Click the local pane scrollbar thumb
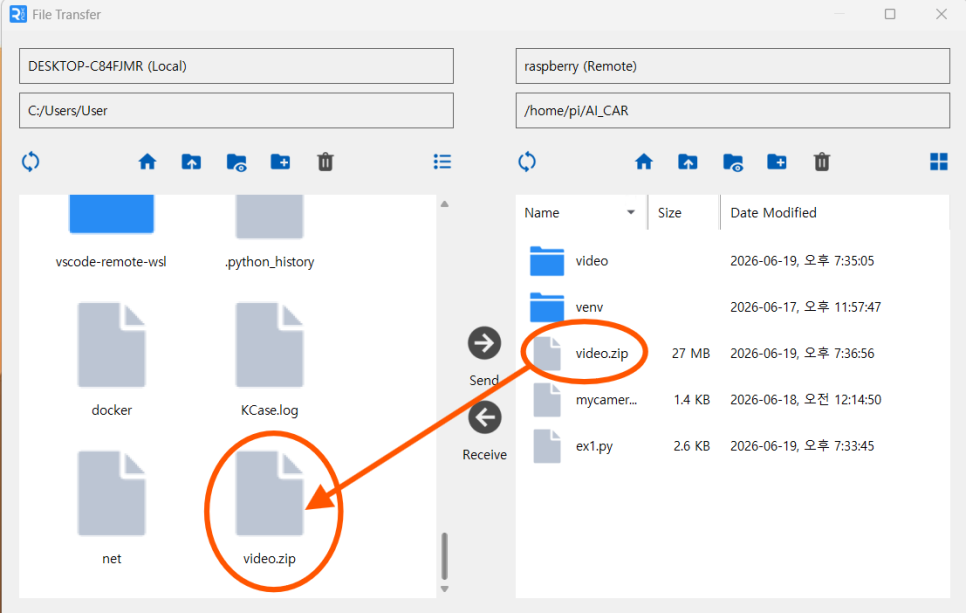Image resolution: width=966 pixels, height=613 pixels. 445,556
